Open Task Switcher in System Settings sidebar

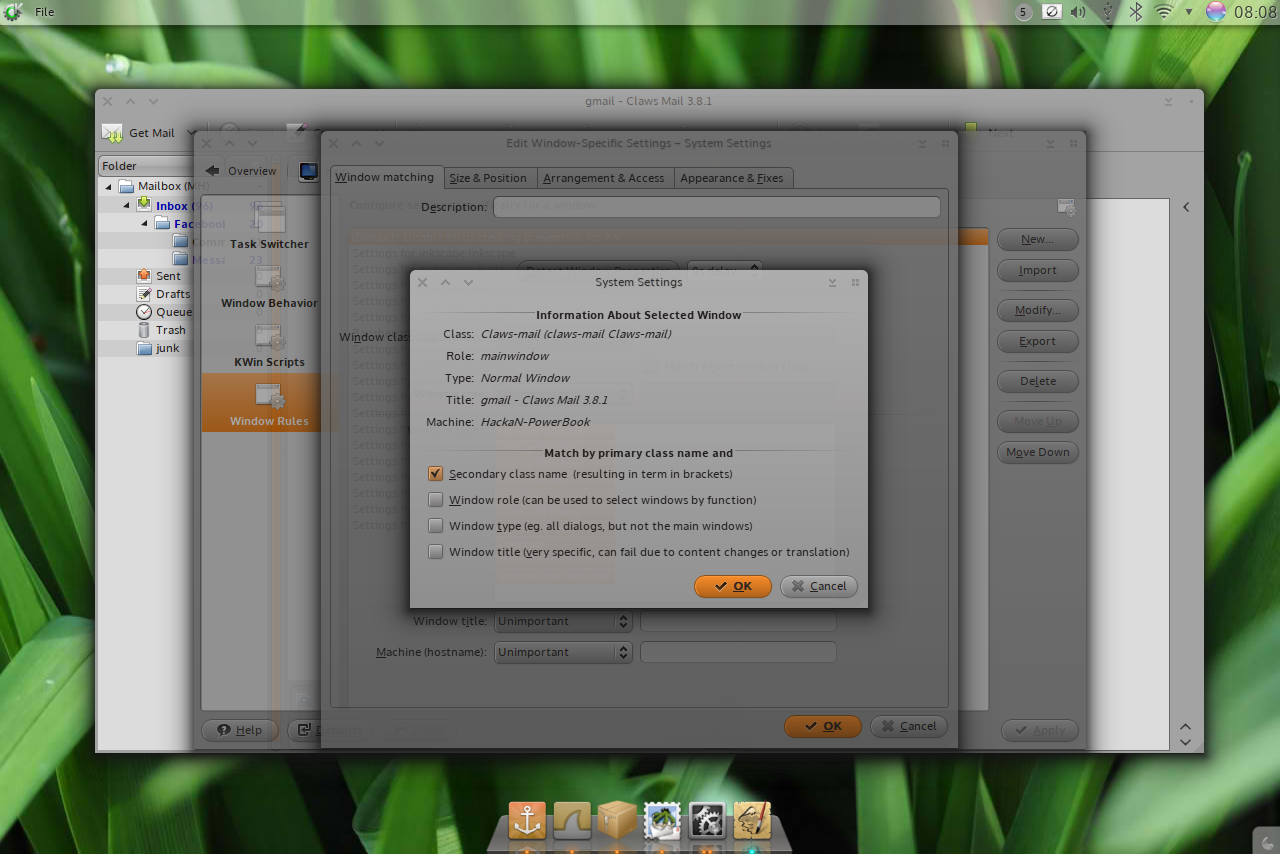(269, 227)
